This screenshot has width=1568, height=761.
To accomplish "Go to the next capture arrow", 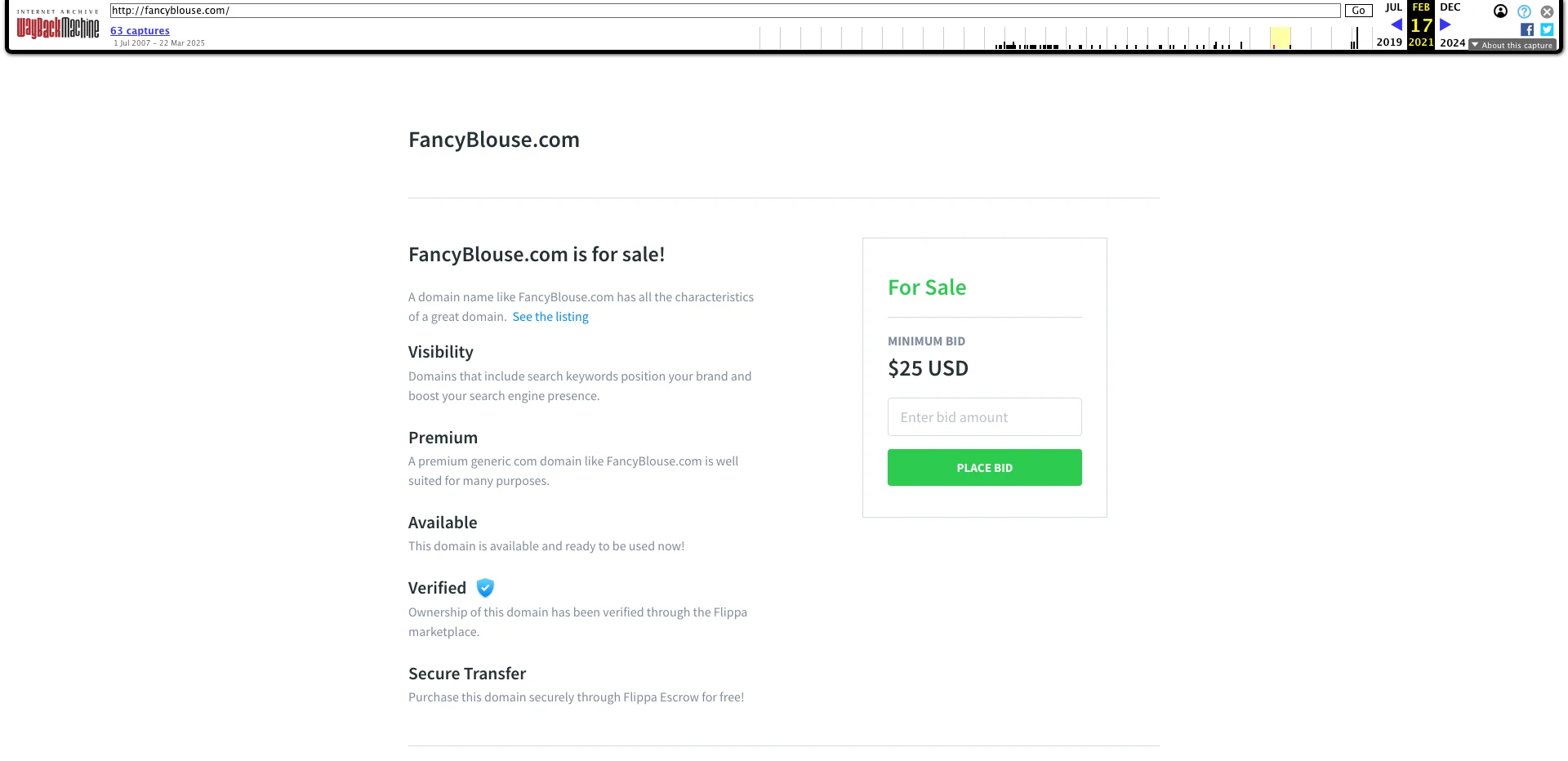I will click(1445, 24).
